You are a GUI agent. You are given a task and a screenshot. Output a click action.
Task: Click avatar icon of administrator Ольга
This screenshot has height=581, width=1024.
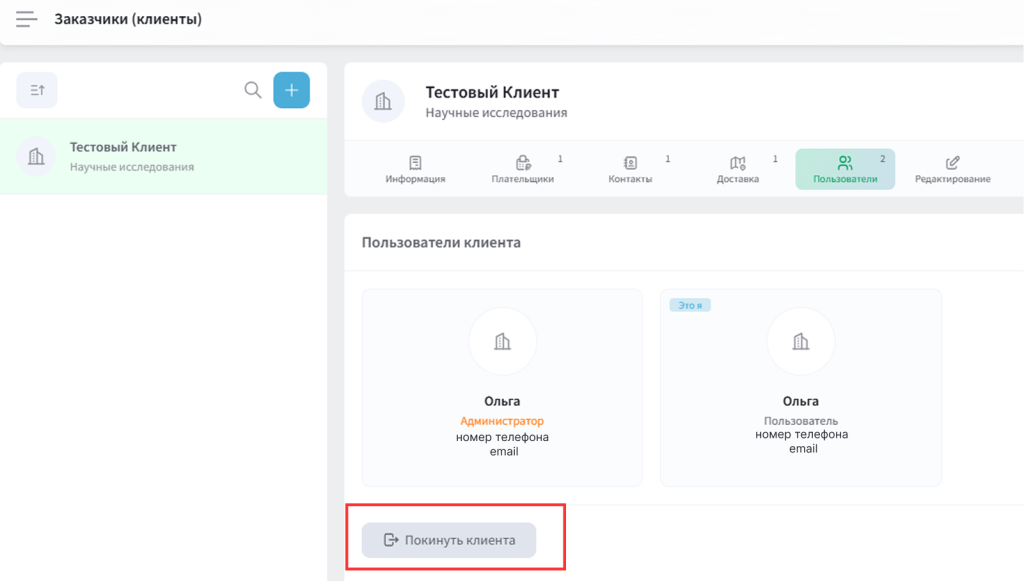[502, 342]
